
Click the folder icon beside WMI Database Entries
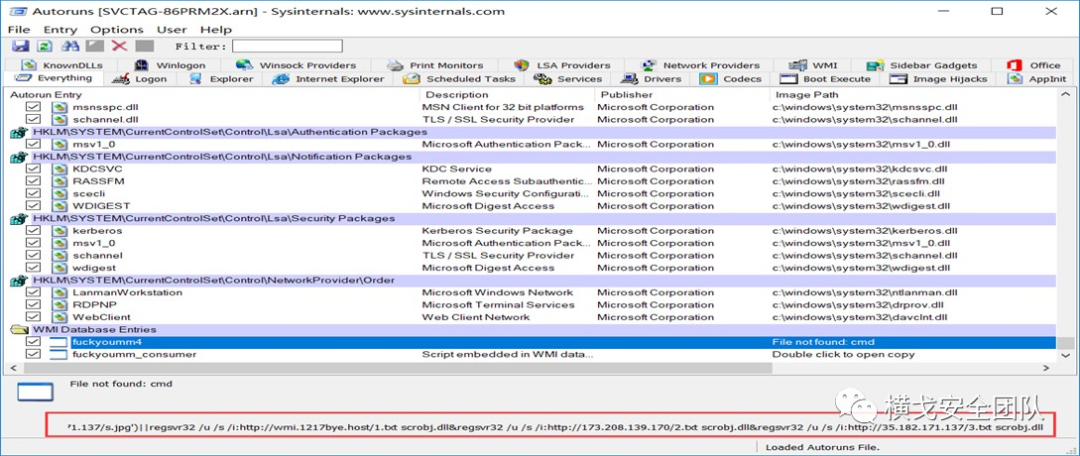[x=18, y=330]
